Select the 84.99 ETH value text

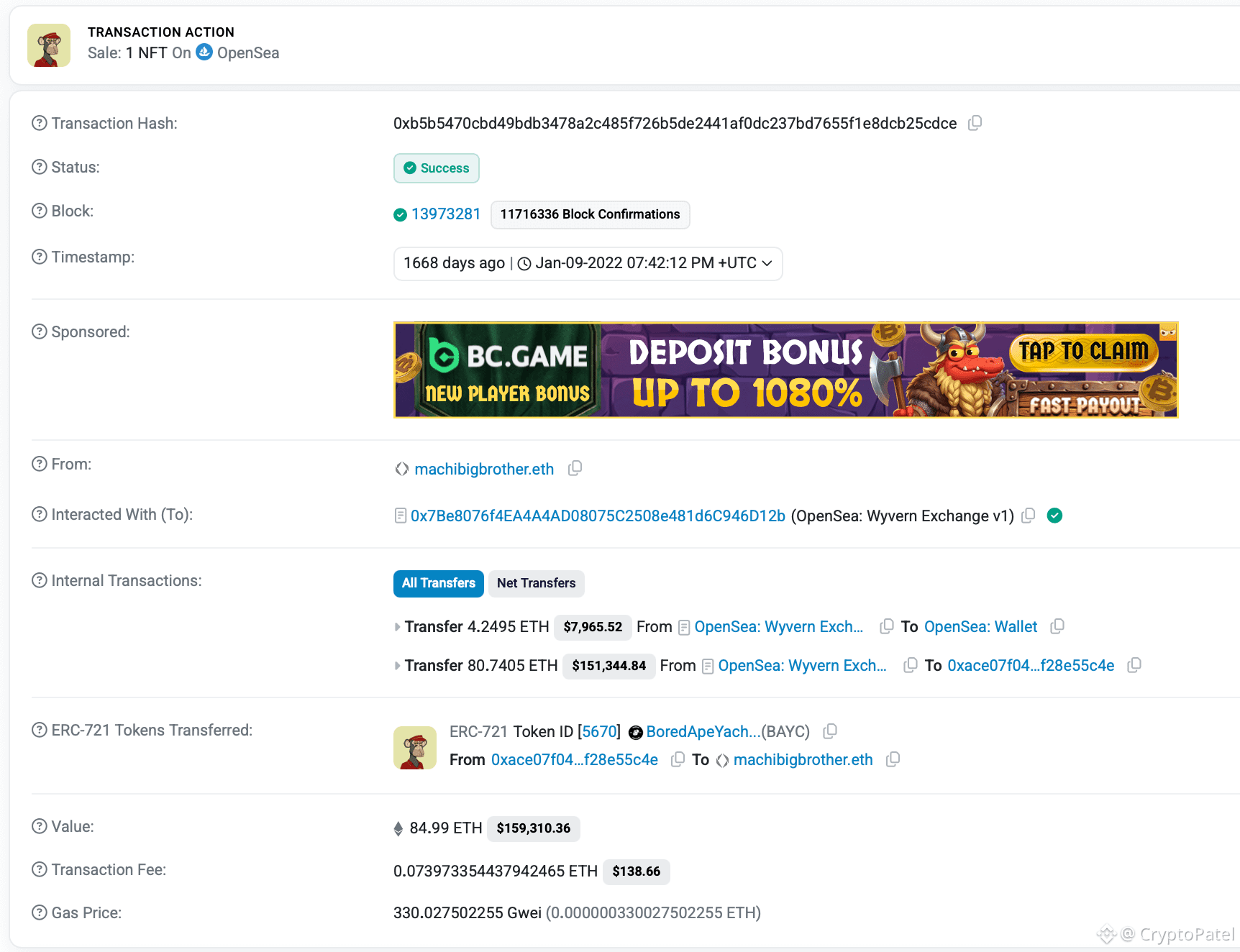click(446, 828)
